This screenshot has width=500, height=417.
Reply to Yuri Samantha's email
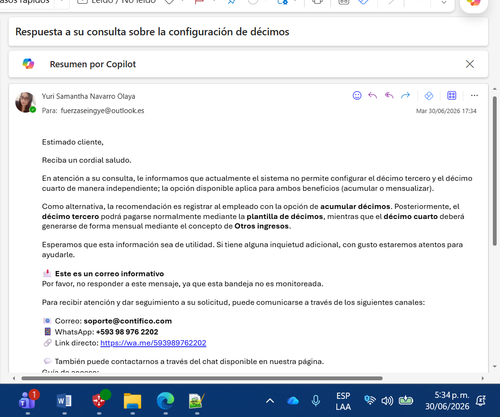click(373, 96)
